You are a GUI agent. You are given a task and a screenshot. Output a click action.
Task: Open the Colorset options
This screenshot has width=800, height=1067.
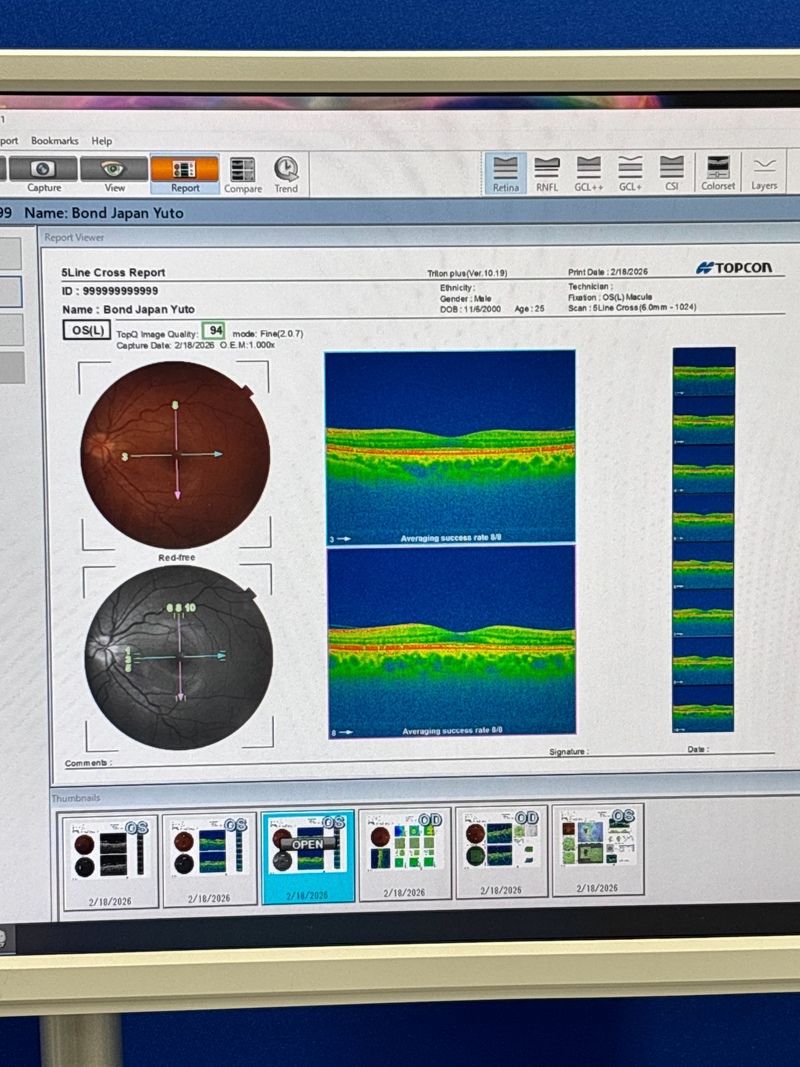click(718, 173)
